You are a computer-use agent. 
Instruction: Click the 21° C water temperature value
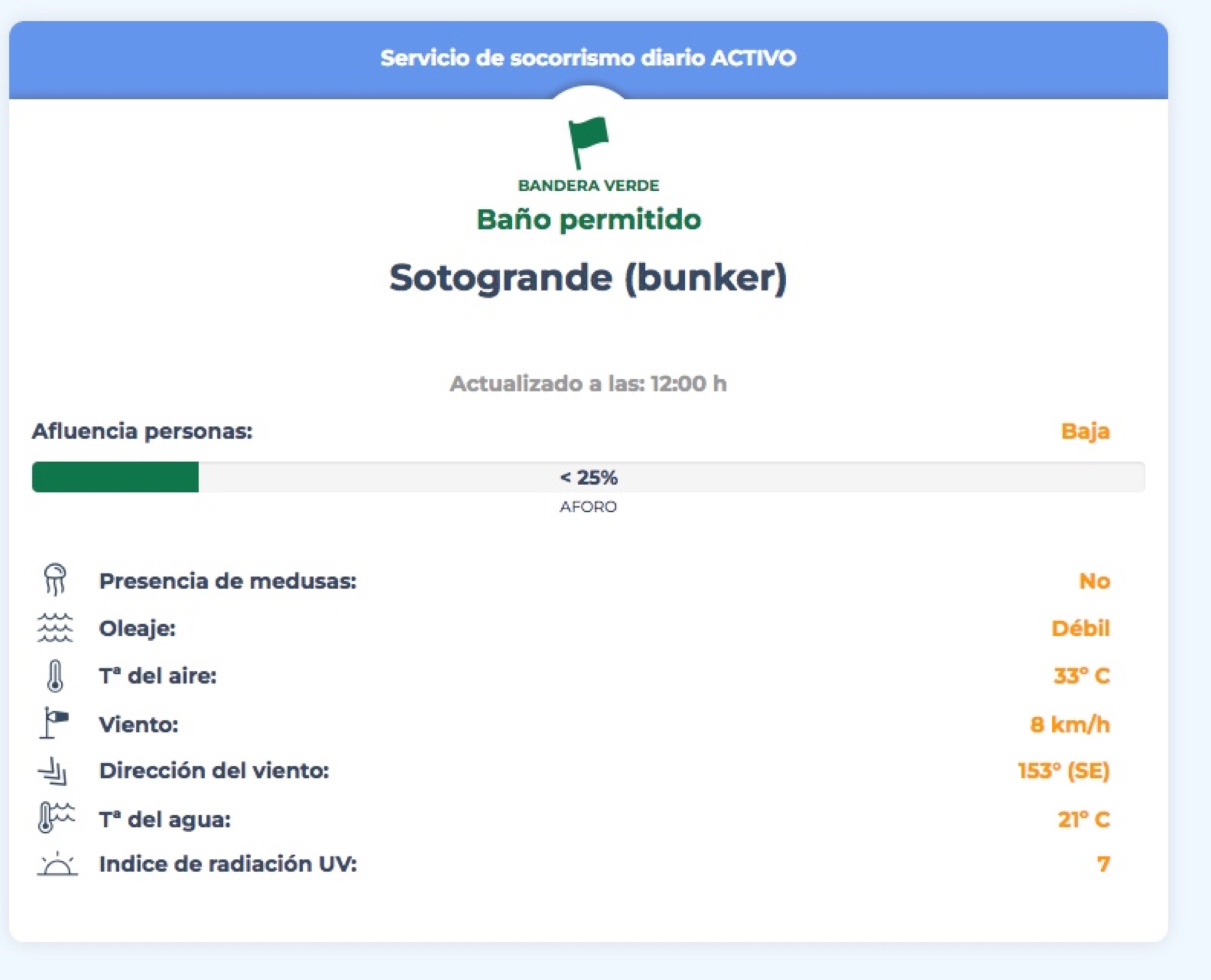pyautogui.click(x=1084, y=819)
